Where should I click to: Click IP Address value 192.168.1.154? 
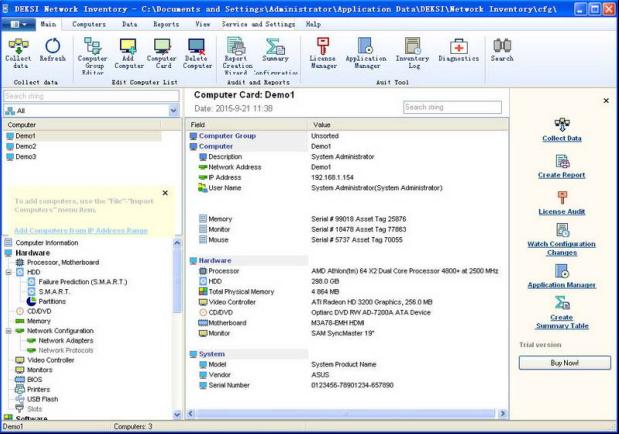point(332,178)
